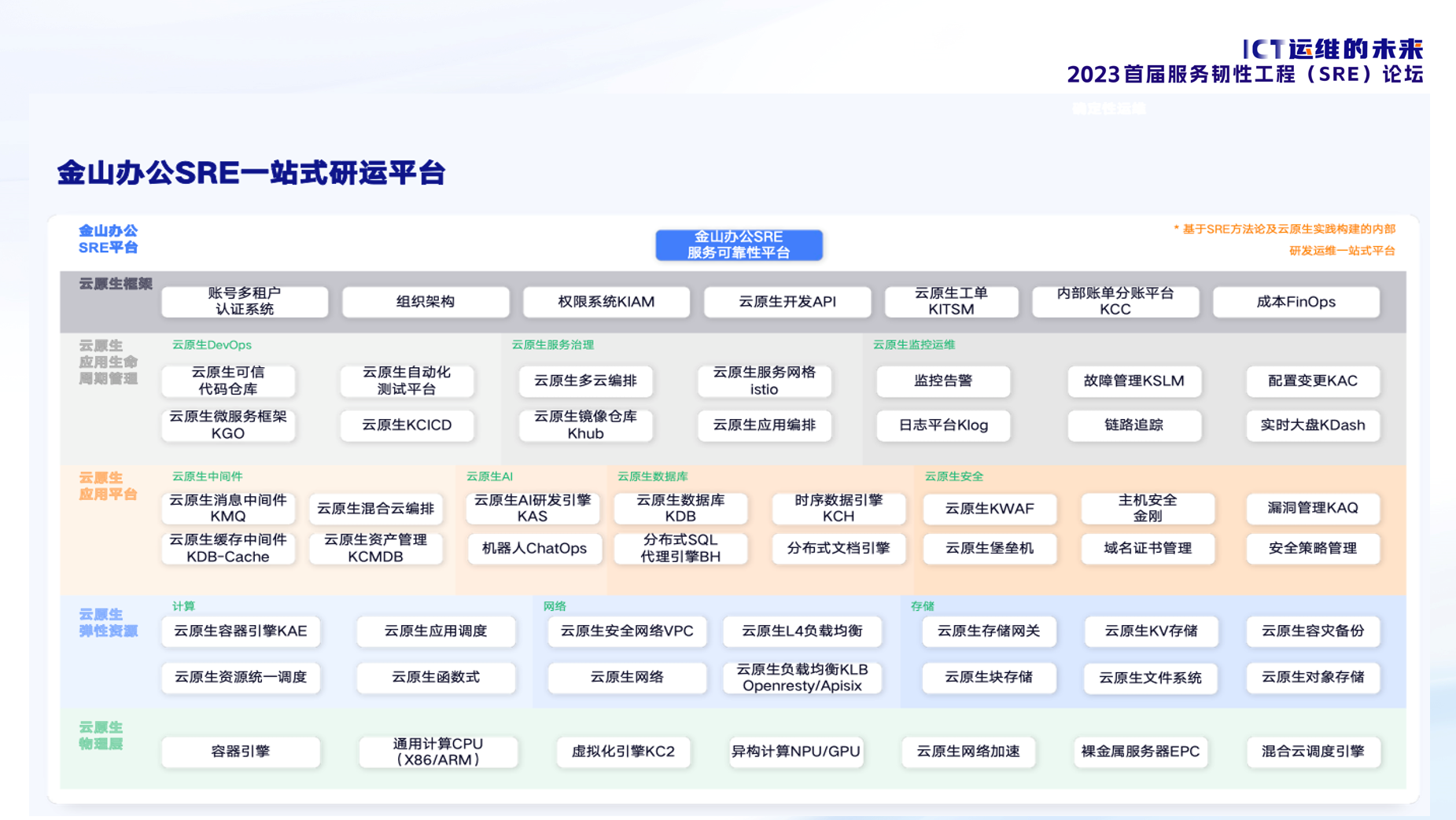This screenshot has height=820, width=1456.
Task: Open the 链路追踪 box
Action: click(x=1134, y=425)
